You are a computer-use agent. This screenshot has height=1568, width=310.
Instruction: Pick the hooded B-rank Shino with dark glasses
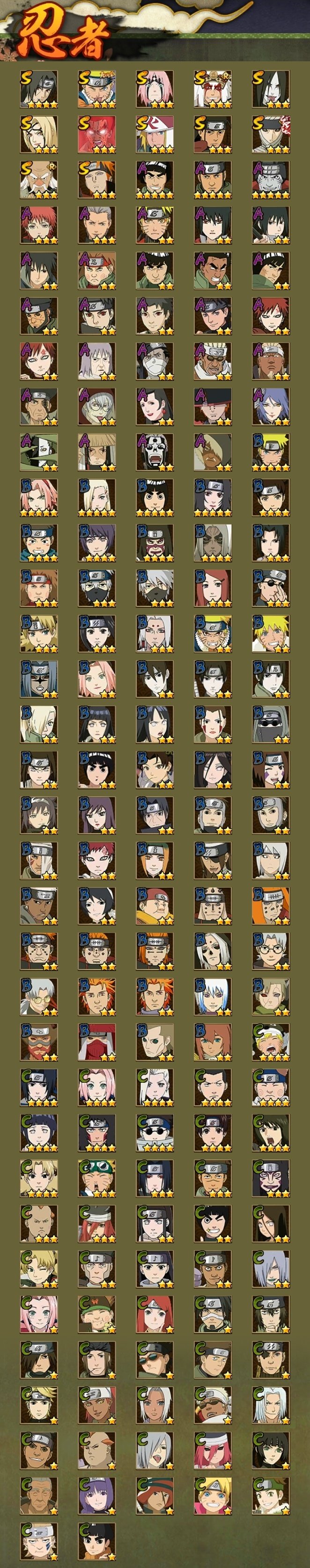(271, 724)
